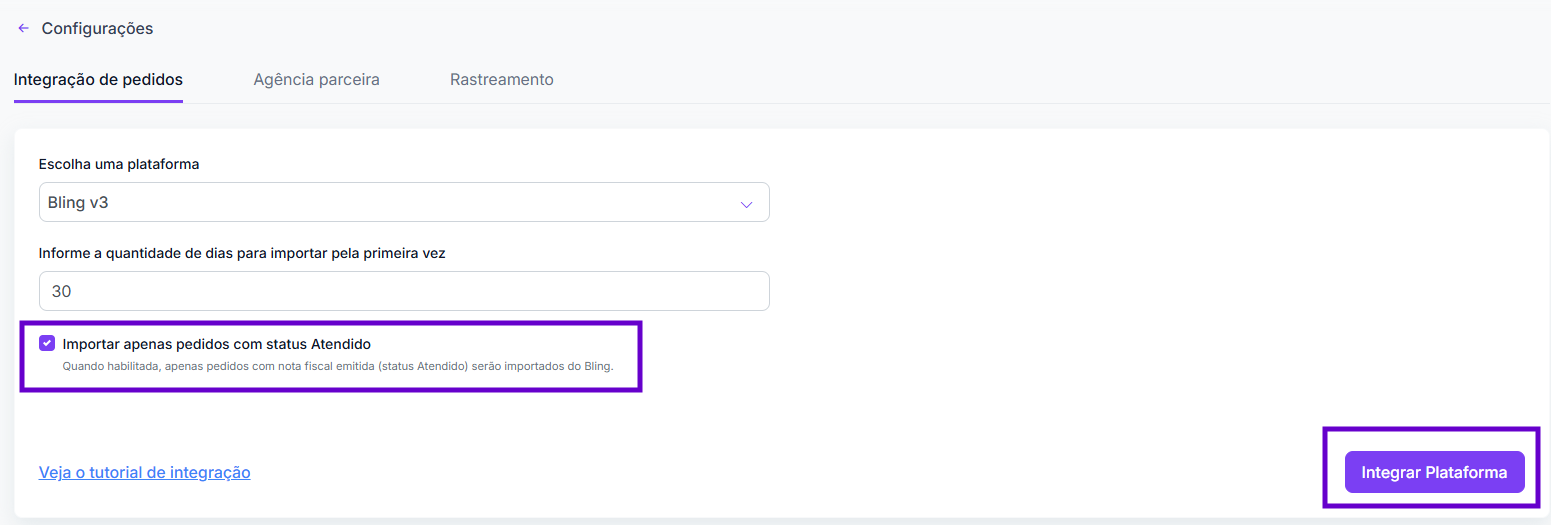This screenshot has height=525, width=1551.
Task: Click the purple checkmark icon beside Importar apenas pedidos
Action: point(47,343)
